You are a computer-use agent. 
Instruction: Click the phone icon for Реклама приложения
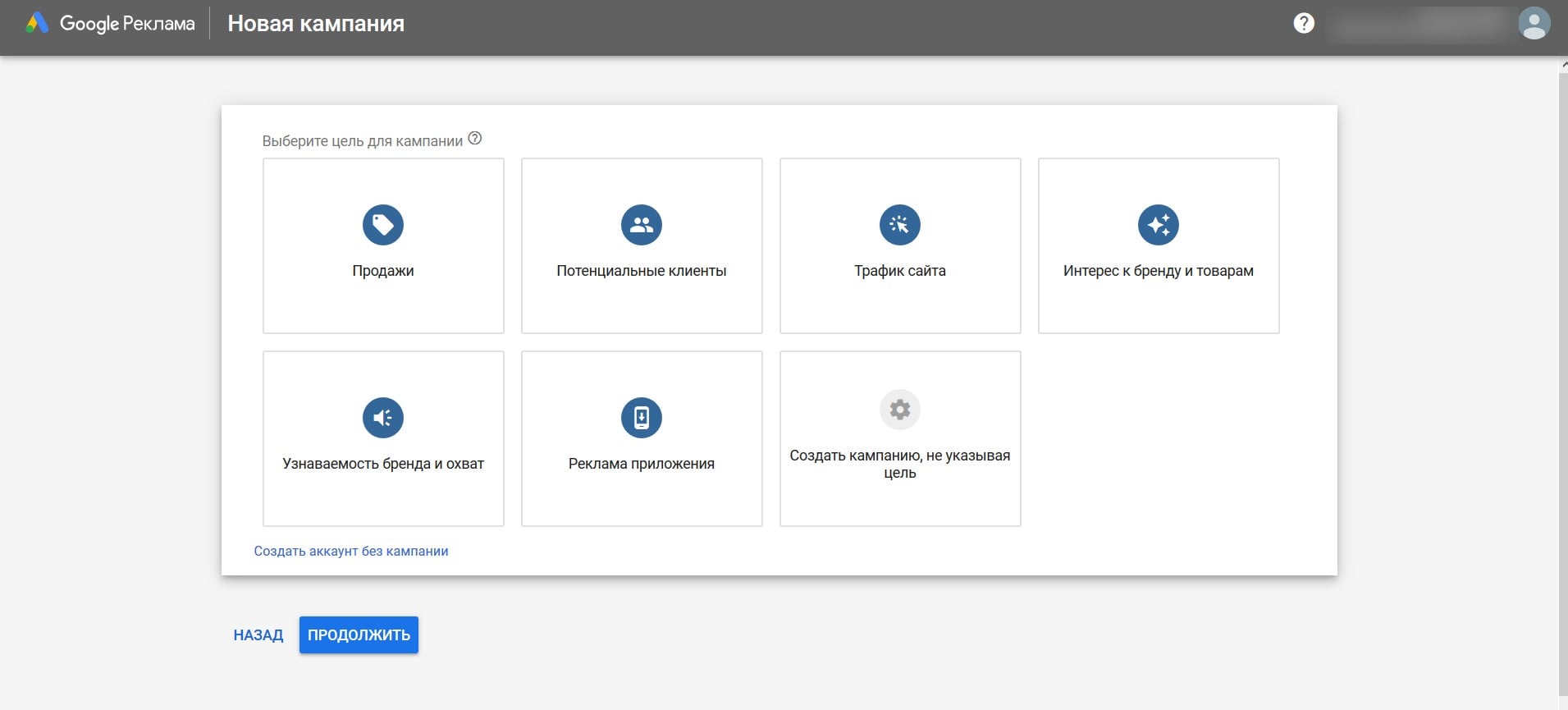(x=642, y=418)
